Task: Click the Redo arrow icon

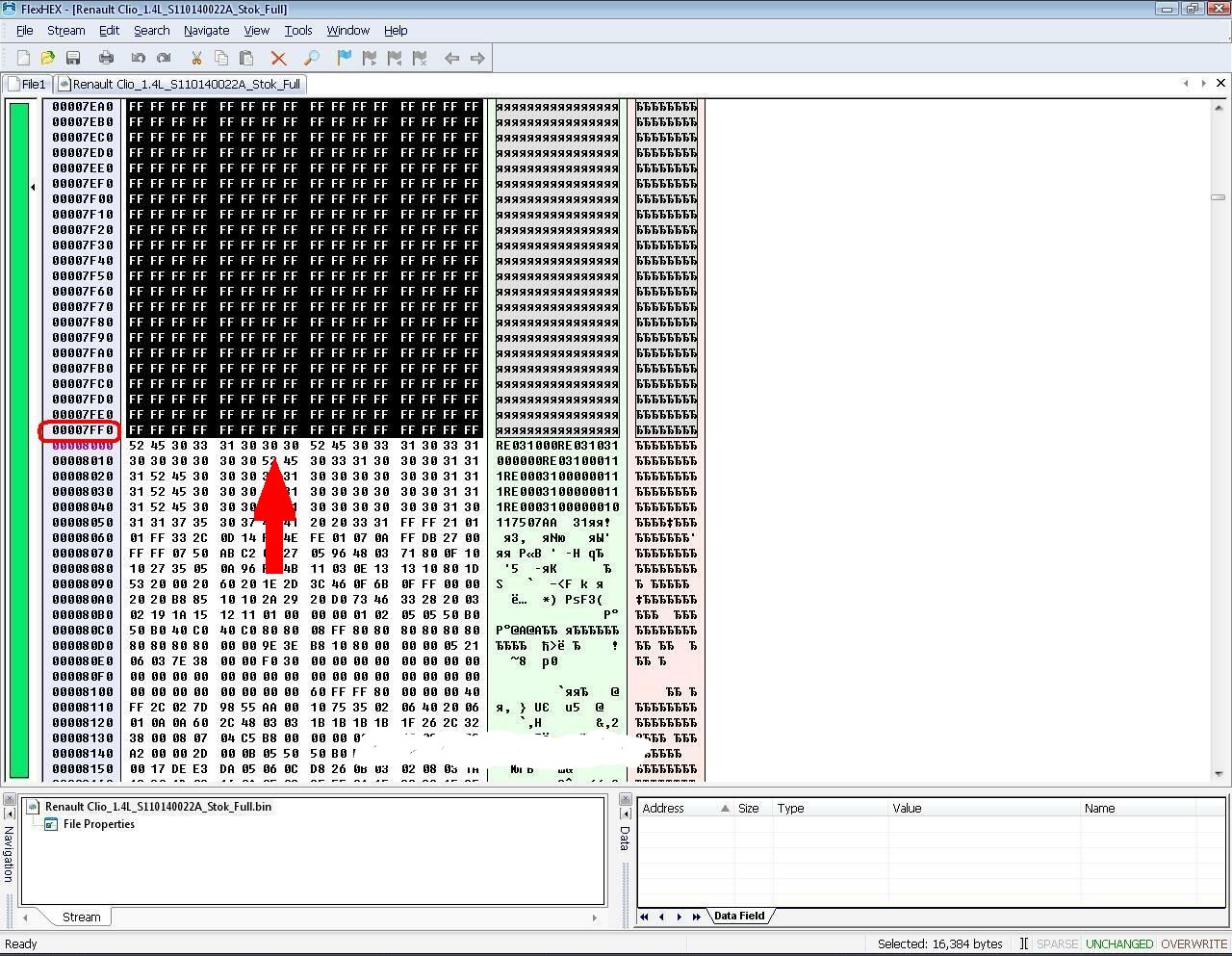Action: (x=164, y=58)
